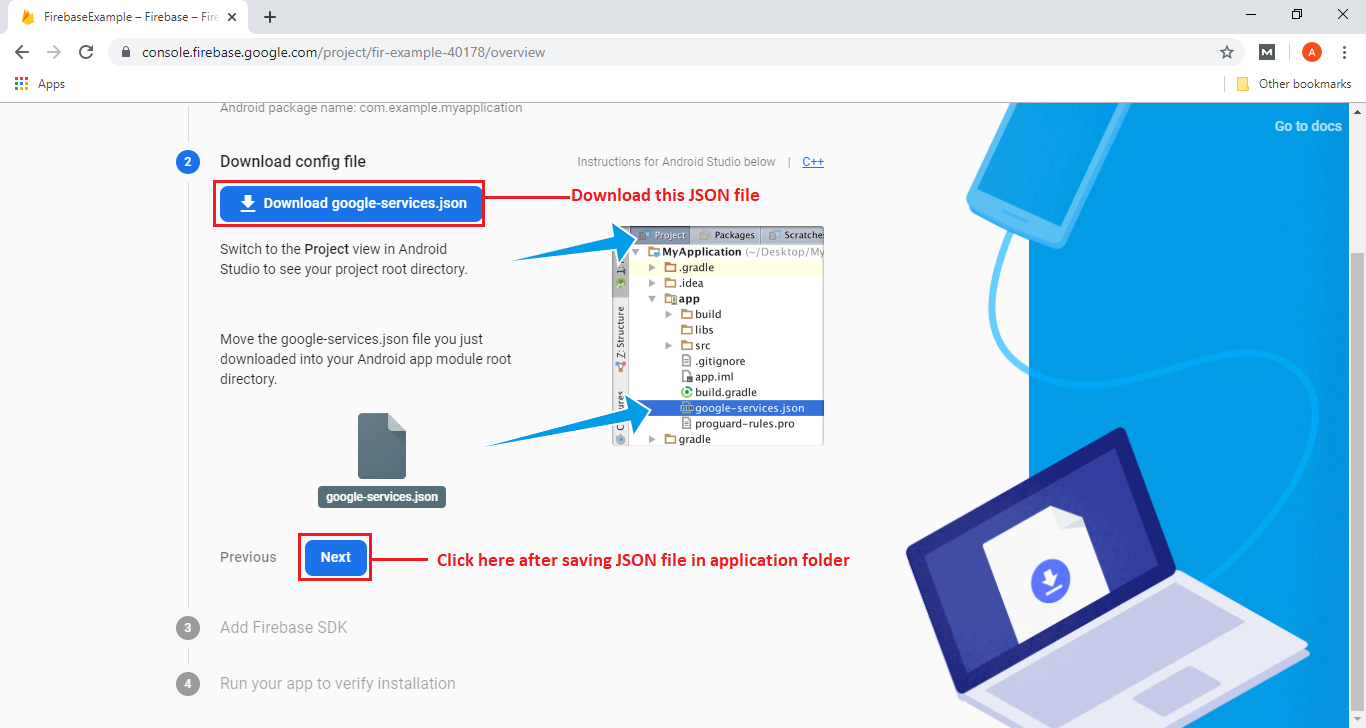Viewport: 1366px width, 728px height.
Task: Open the Apps grid shortcut
Action: pos(40,84)
